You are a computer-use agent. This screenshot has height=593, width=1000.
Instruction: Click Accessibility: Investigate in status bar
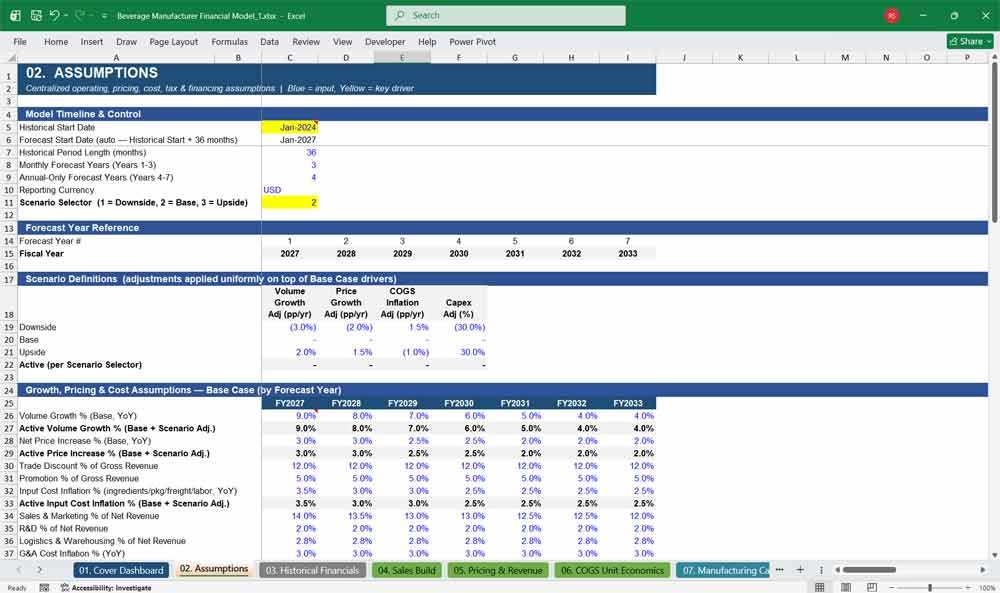point(106,588)
